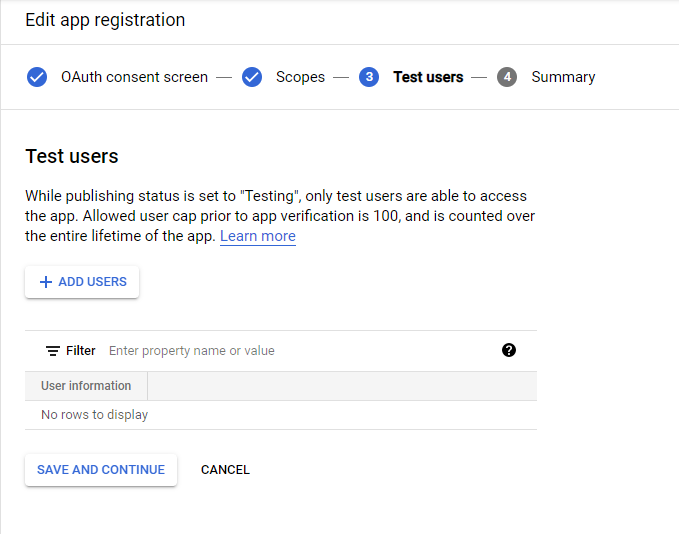The height and width of the screenshot is (534, 679).
Task: Open the Learn more link
Action: [x=258, y=236]
